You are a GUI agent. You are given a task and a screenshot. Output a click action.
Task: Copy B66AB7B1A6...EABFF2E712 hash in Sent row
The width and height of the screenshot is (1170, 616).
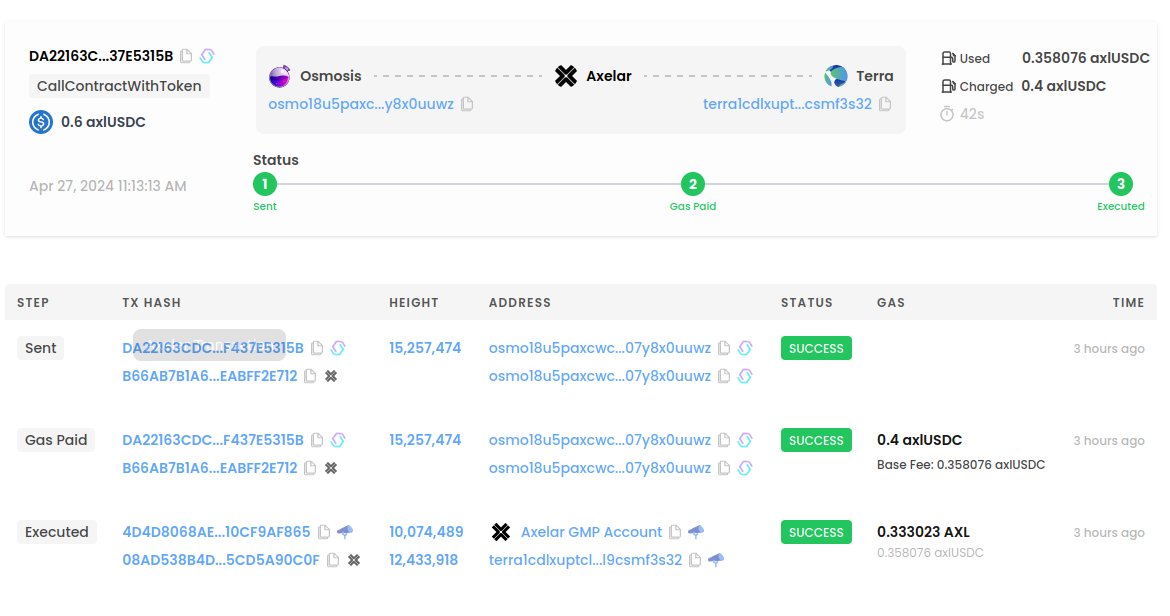click(x=310, y=376)
